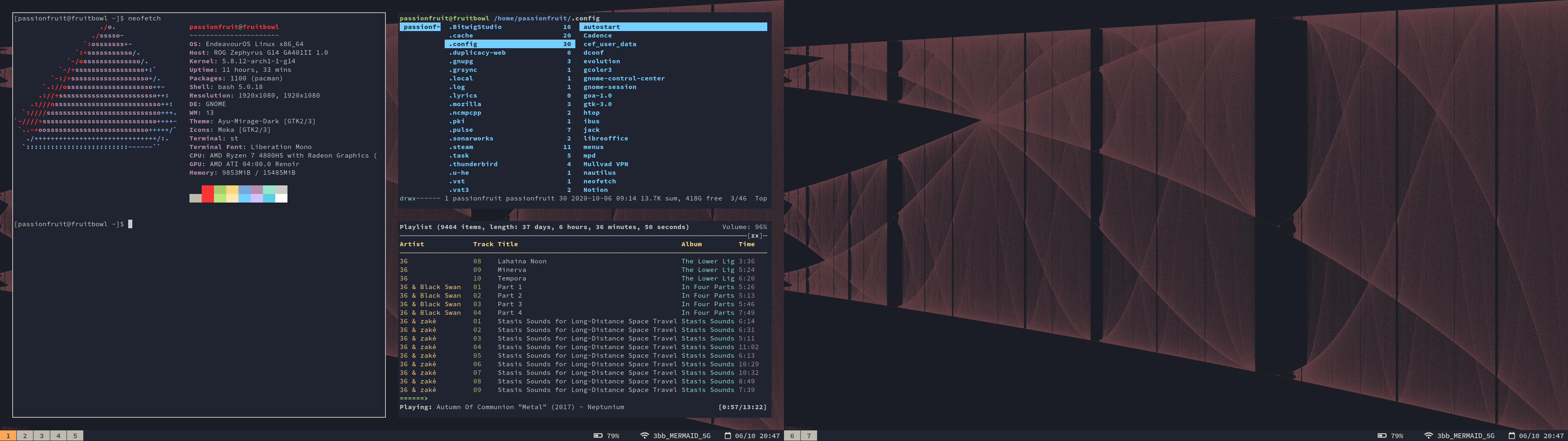Image resolution: width=1568 pixels, height=441 pixels.
Task: Open the gnome-control-center entry in ranger
Action: click(x=624, y=78)
